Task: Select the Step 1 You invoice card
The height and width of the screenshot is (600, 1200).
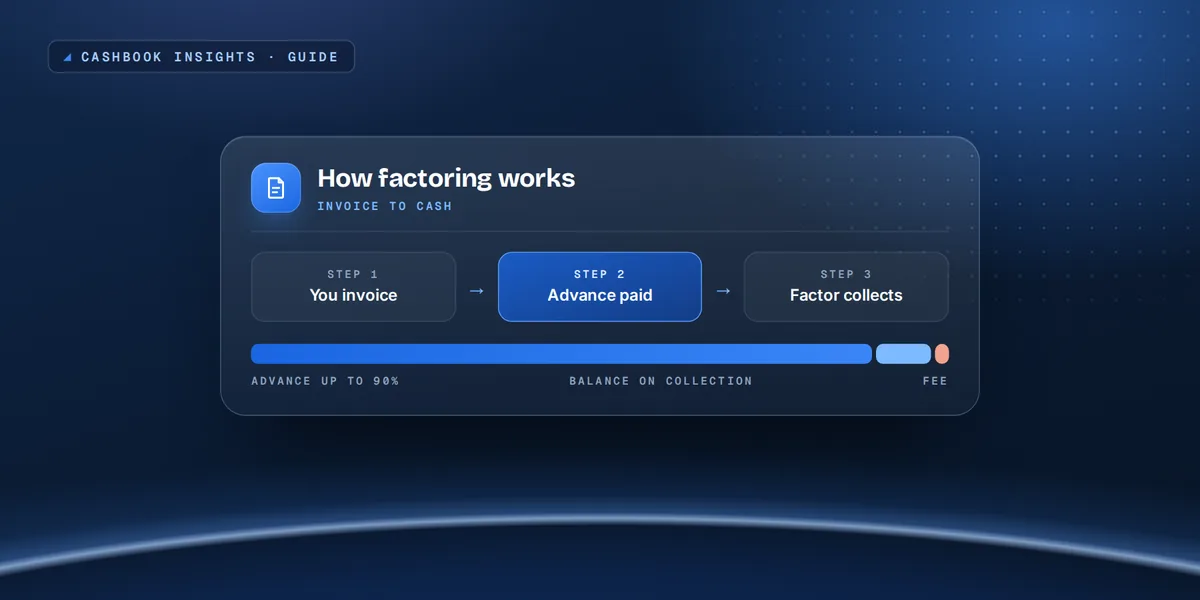Action: (353, 287)
